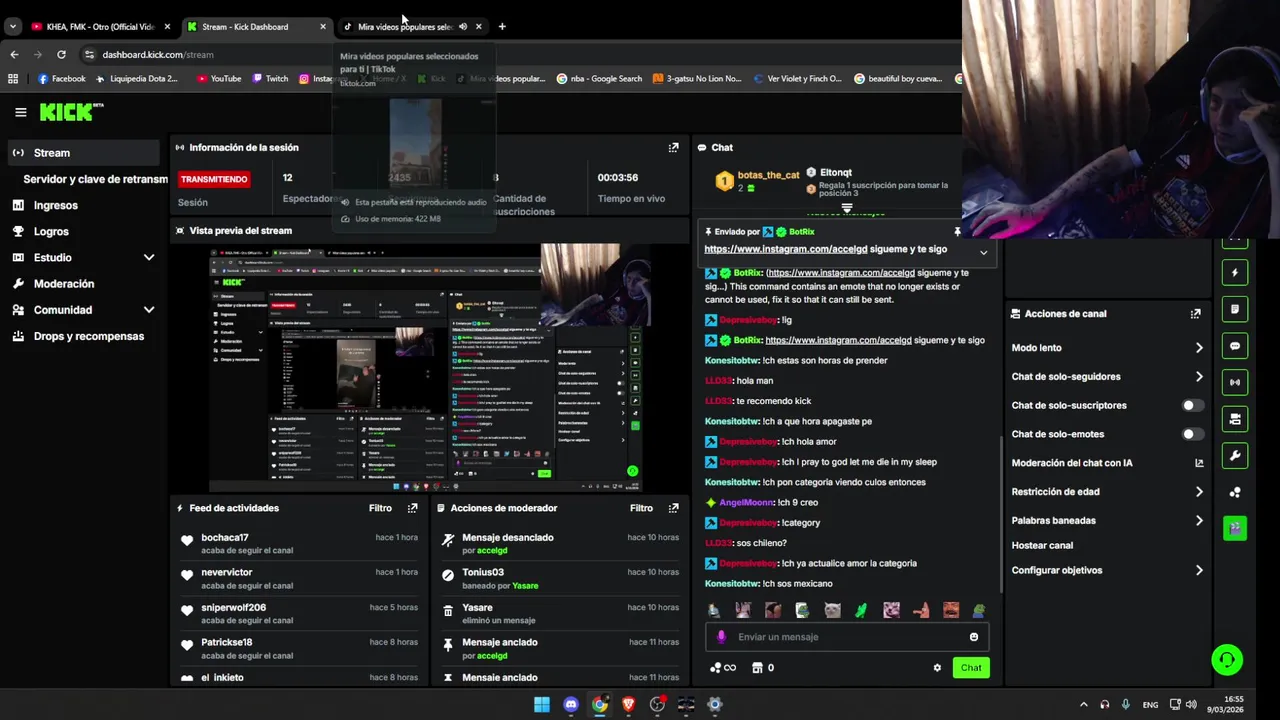Viewport: 1280px width, 720px height.
Task: Expand Restricción de edad options
Action: [1199, 492]
